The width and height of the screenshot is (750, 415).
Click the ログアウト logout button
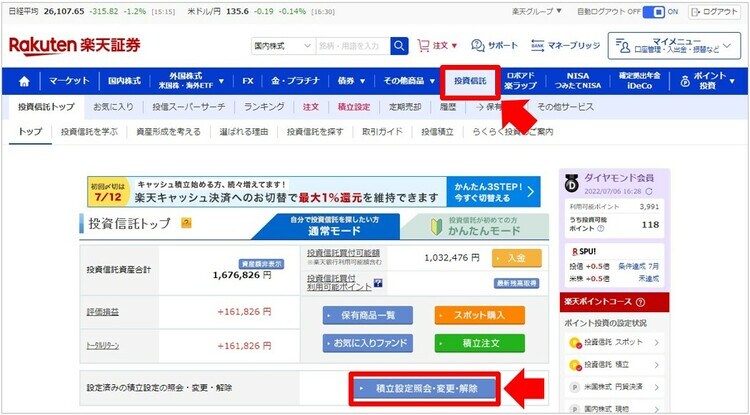pyautogui.click(x=714, y=12)
